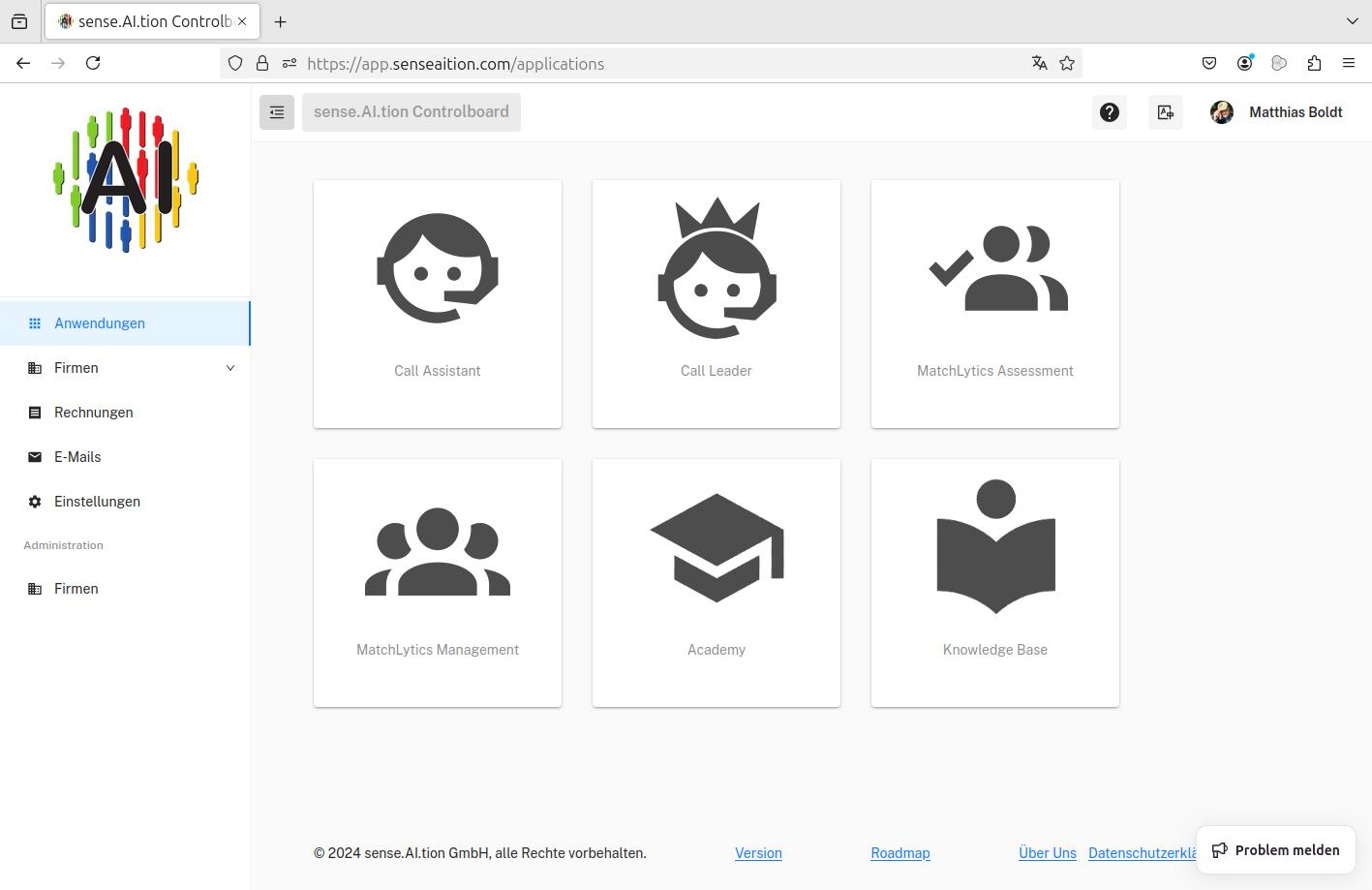This screenshot has width=1372, height=890.
Task: Open the recent browsing view icon in the tab bar
Action: pyautogui.click(x=19, y=21)
